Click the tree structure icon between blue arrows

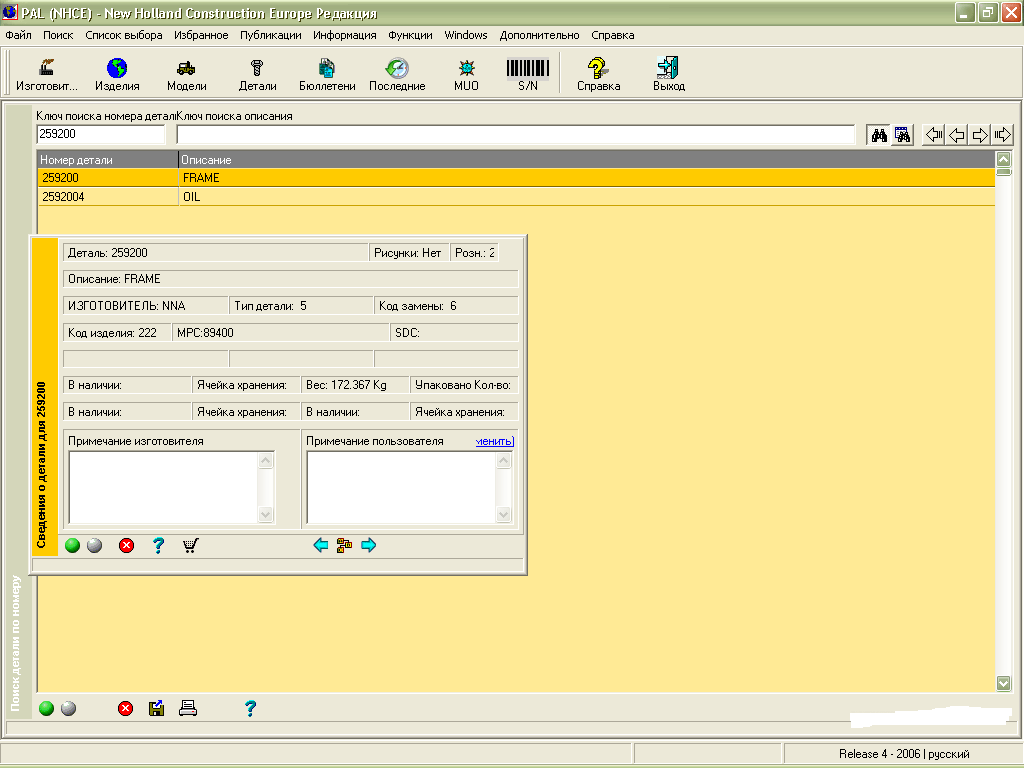pyautogui.click(x=344, y=545)
